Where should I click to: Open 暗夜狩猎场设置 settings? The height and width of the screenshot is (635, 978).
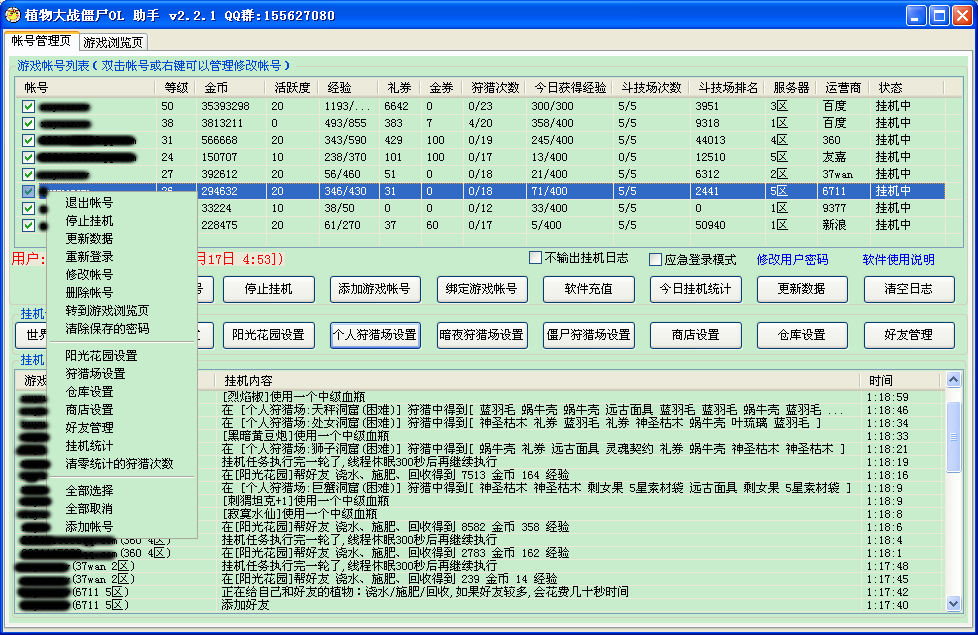click(481, 335)
